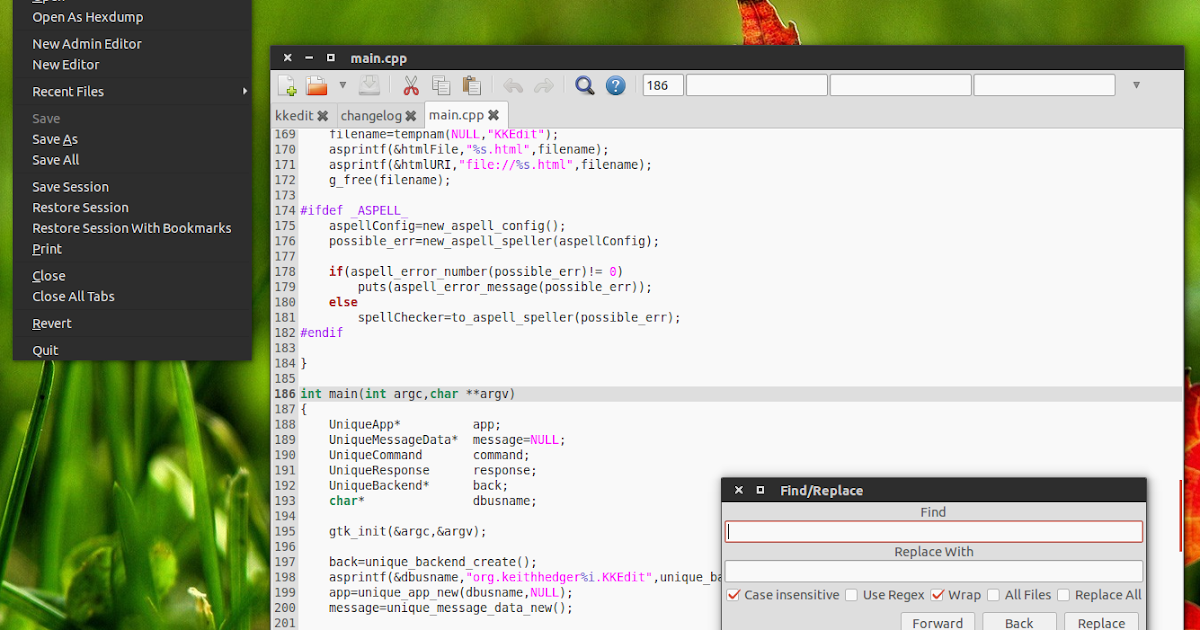This screenshot has width=1200, height=630.
Task: Undo the last edit with the undo arrow
Action: click(512, 85)
